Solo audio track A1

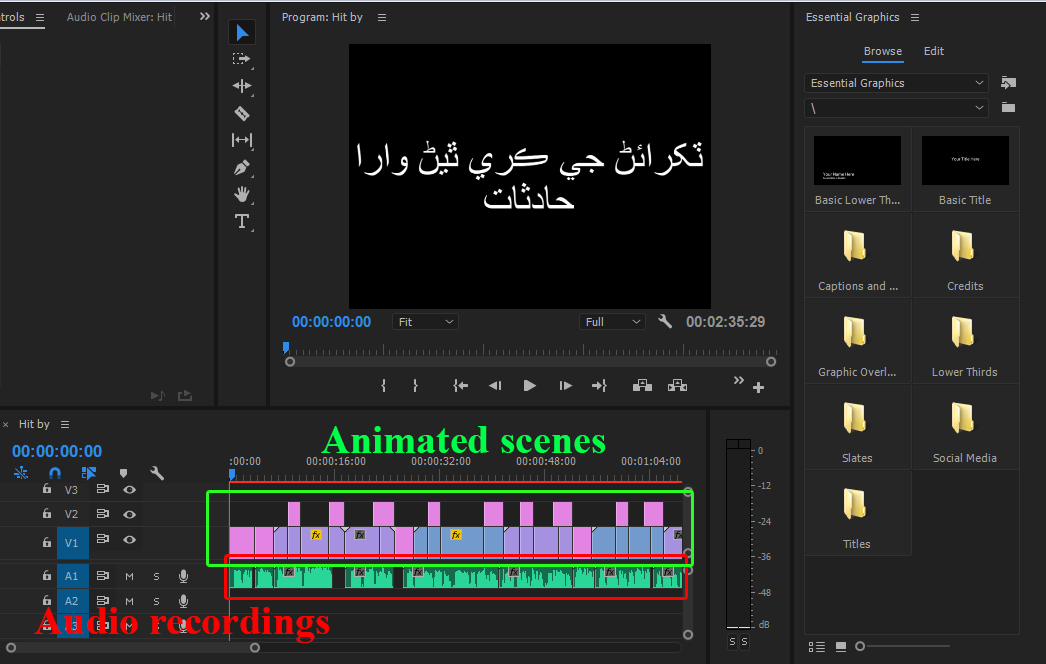156,576
